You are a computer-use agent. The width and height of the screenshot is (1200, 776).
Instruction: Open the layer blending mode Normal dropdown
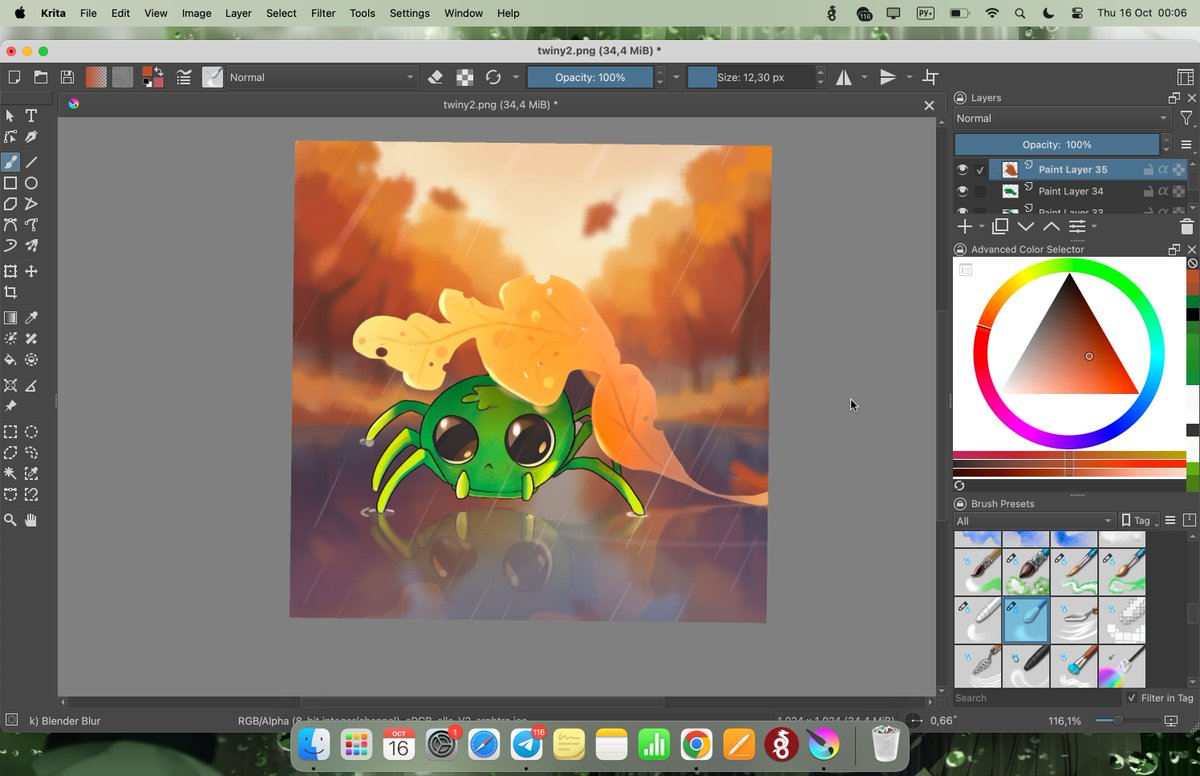pyautogui.click(x=1062, y=118)
